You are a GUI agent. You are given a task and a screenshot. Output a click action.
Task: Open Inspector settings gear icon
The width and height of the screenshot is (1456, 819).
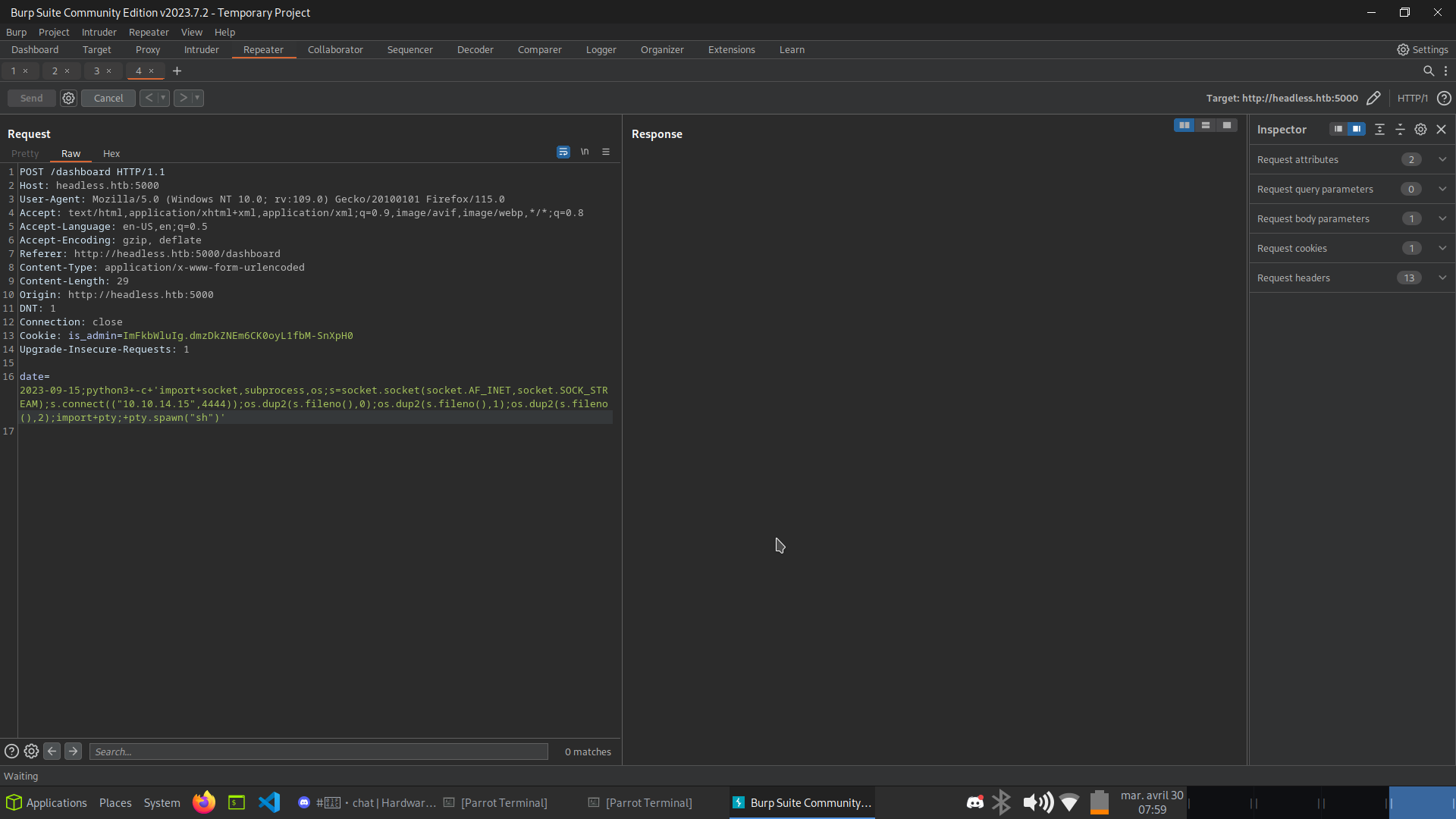pos(1421,129)
